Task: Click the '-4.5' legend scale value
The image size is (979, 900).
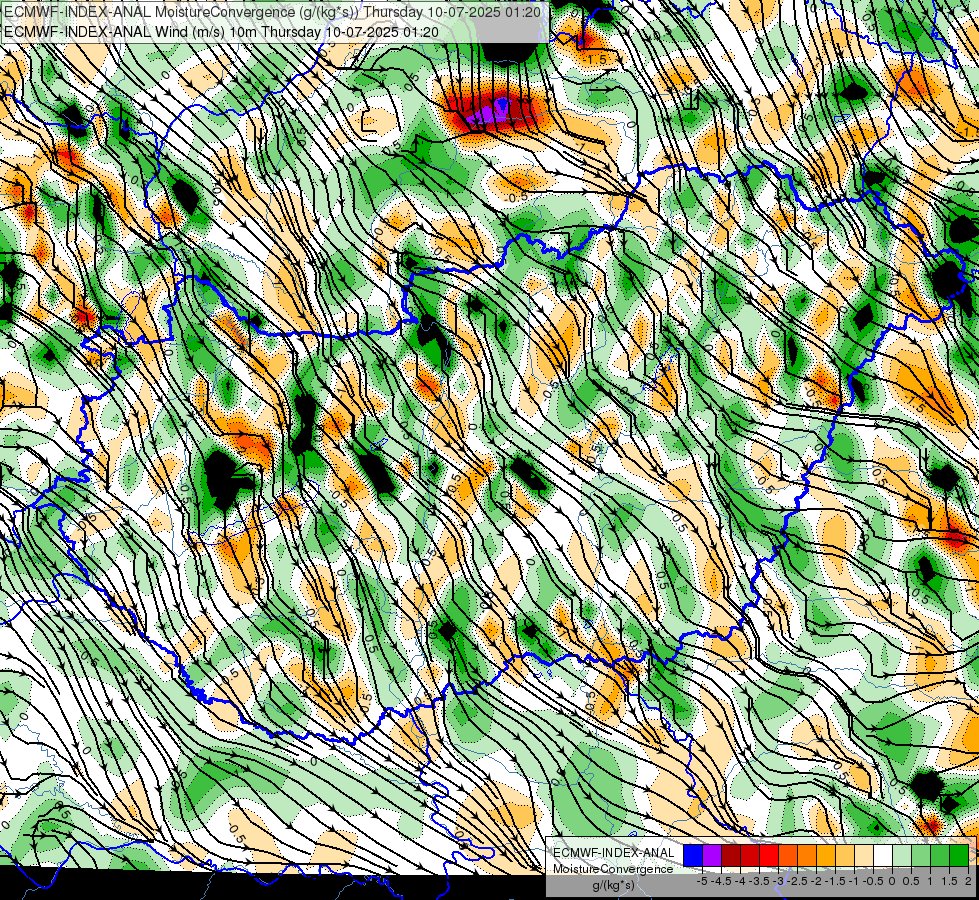Action: pyautogui.click(x=723, y=881)
